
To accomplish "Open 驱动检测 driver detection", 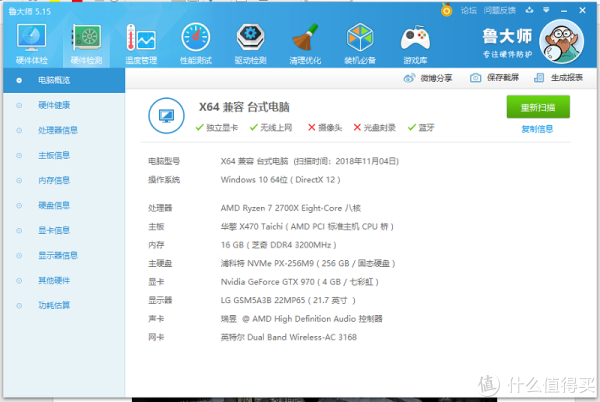I will click(250, 44).
